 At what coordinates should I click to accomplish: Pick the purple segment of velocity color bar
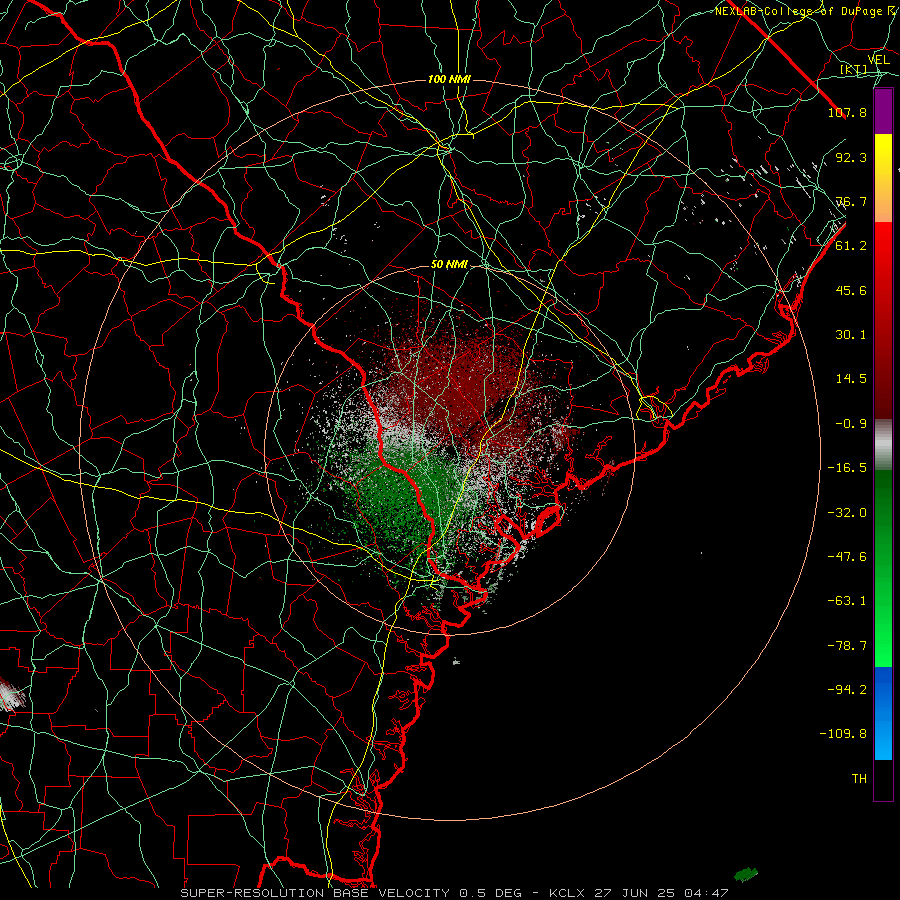(x=883, y=112)
